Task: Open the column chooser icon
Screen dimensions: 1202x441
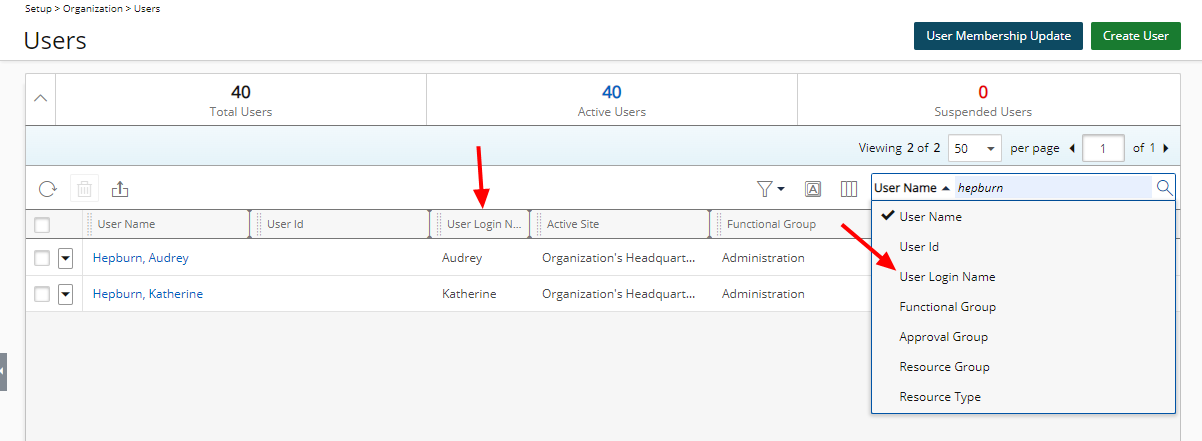Action: [x=848, y=188]
